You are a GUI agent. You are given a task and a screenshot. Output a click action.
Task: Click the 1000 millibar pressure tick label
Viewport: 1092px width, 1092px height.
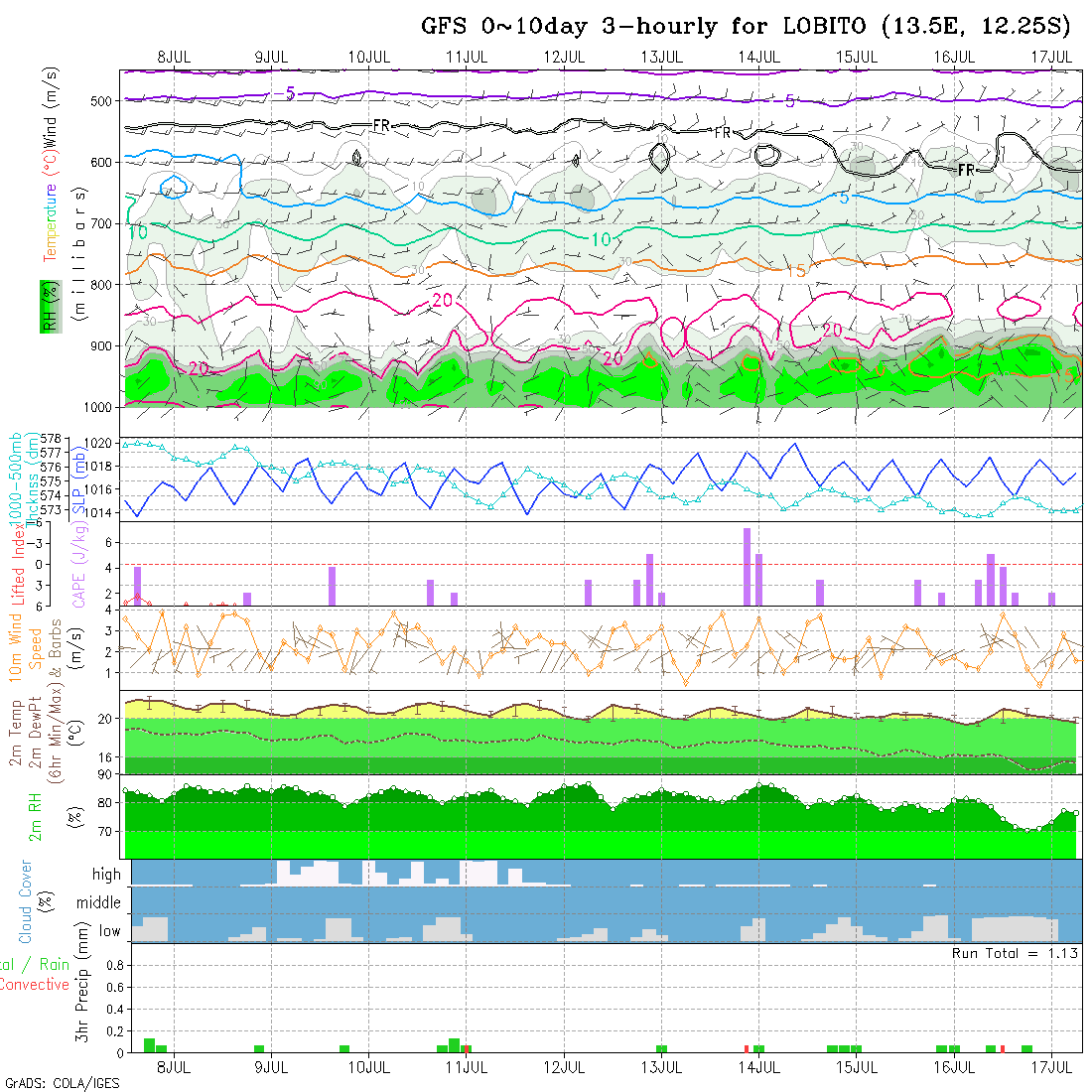100,407
